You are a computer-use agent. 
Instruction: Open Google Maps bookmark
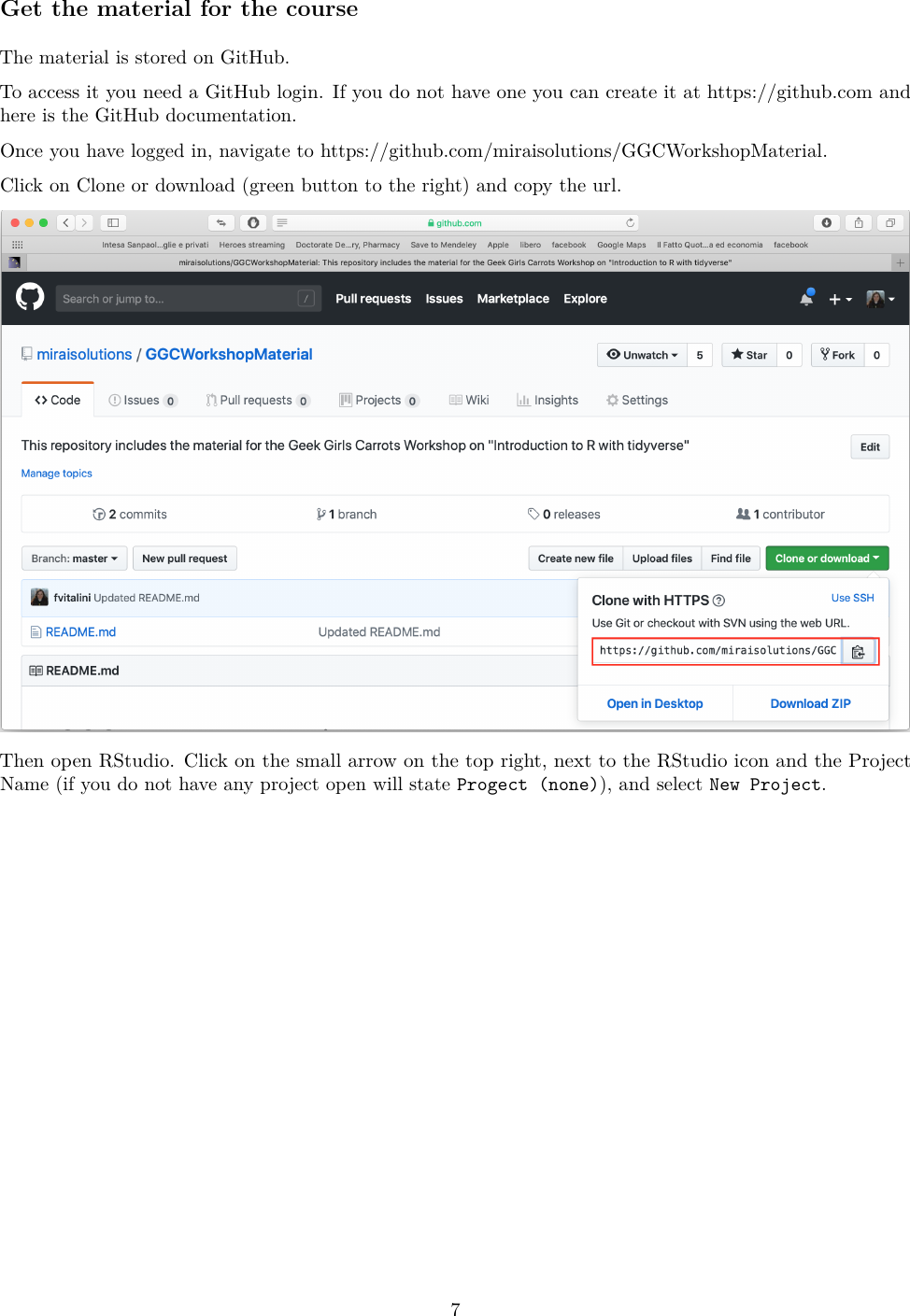tap(621, 245)
